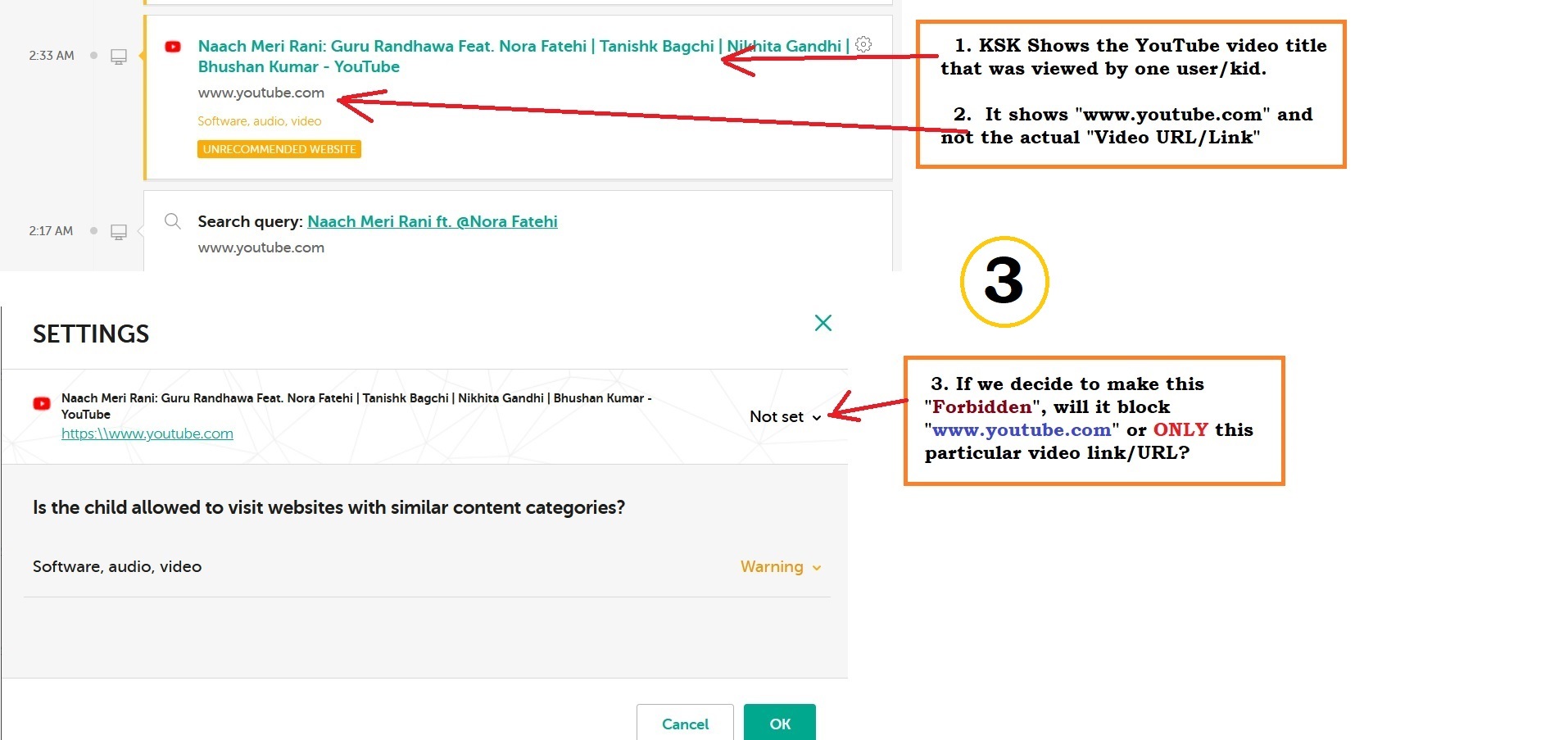Click the question about similar content categories
This screenshot has width=1568, height=740.
(x=329, y=507)
